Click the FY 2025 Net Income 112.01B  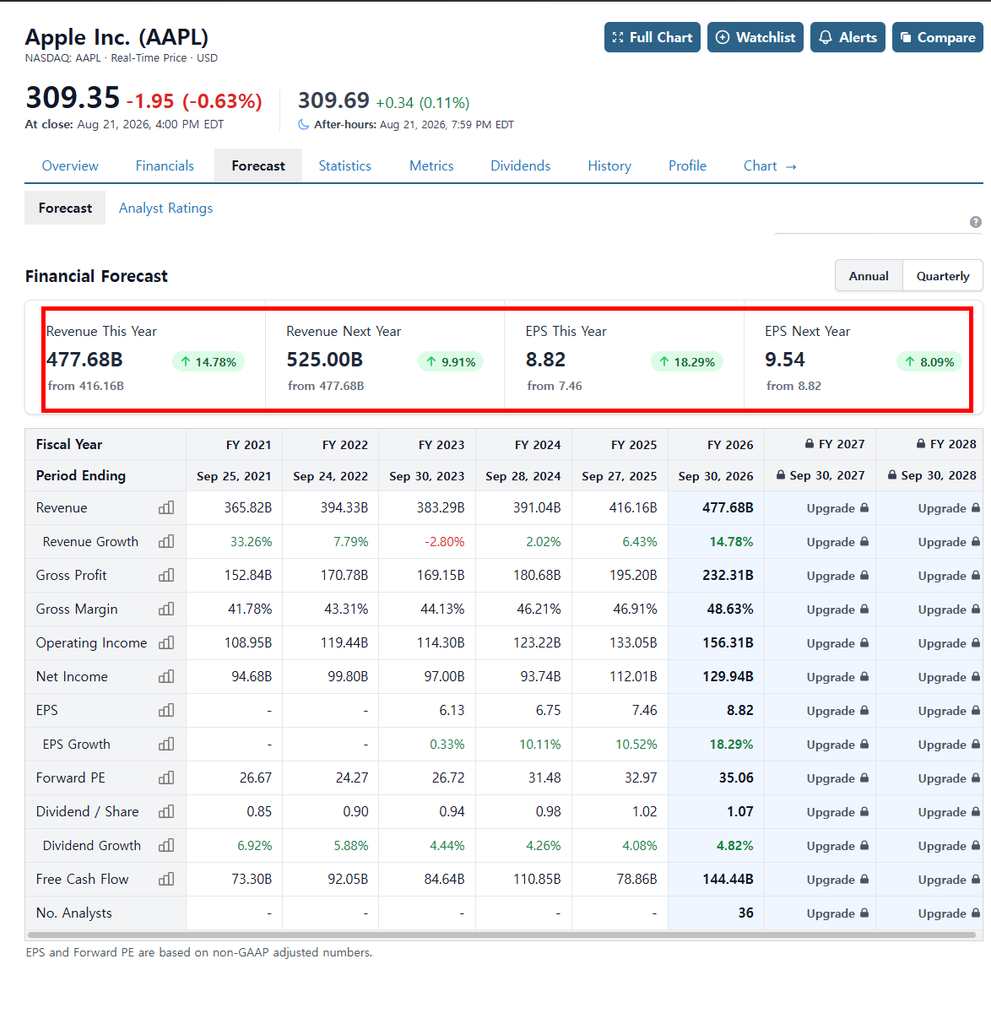pos(633,677)
